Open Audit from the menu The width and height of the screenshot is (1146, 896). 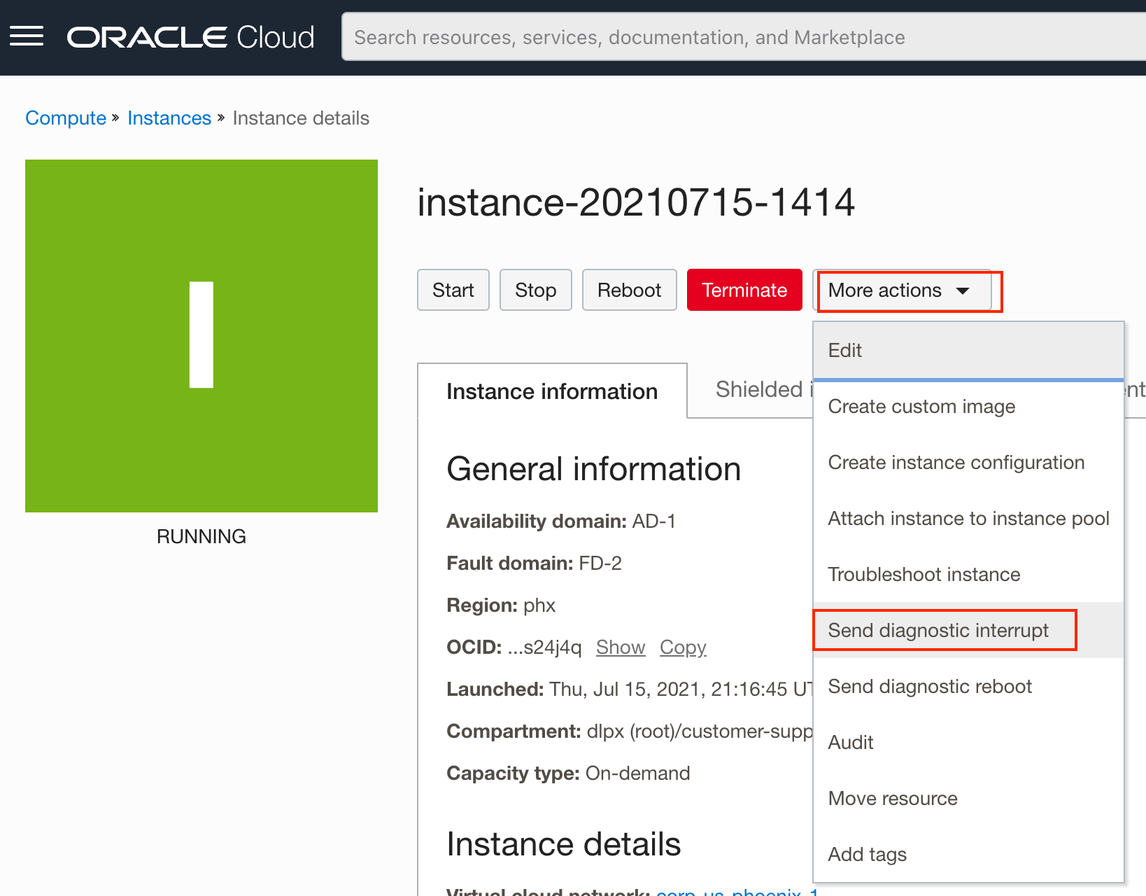pyautogui.click(x=968, y=743)
